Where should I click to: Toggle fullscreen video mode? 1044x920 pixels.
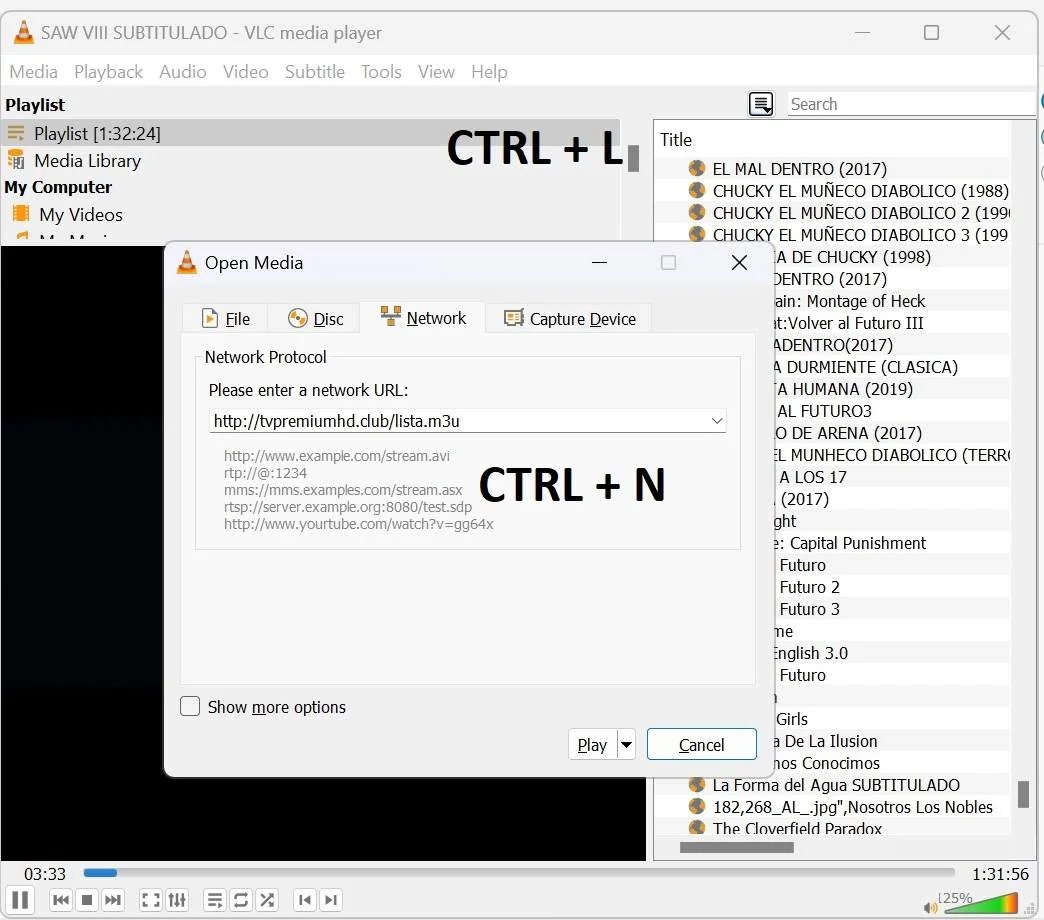point(150,900)
